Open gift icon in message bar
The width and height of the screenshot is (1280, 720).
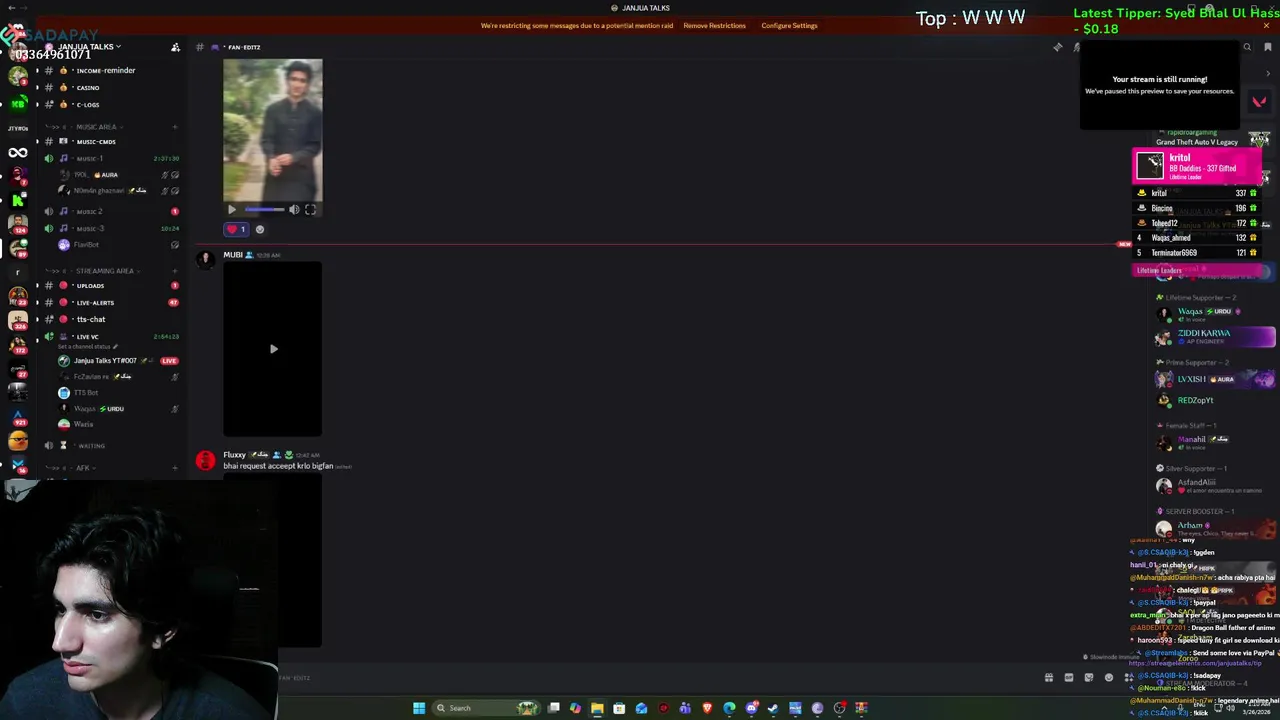click(1049, 678)
